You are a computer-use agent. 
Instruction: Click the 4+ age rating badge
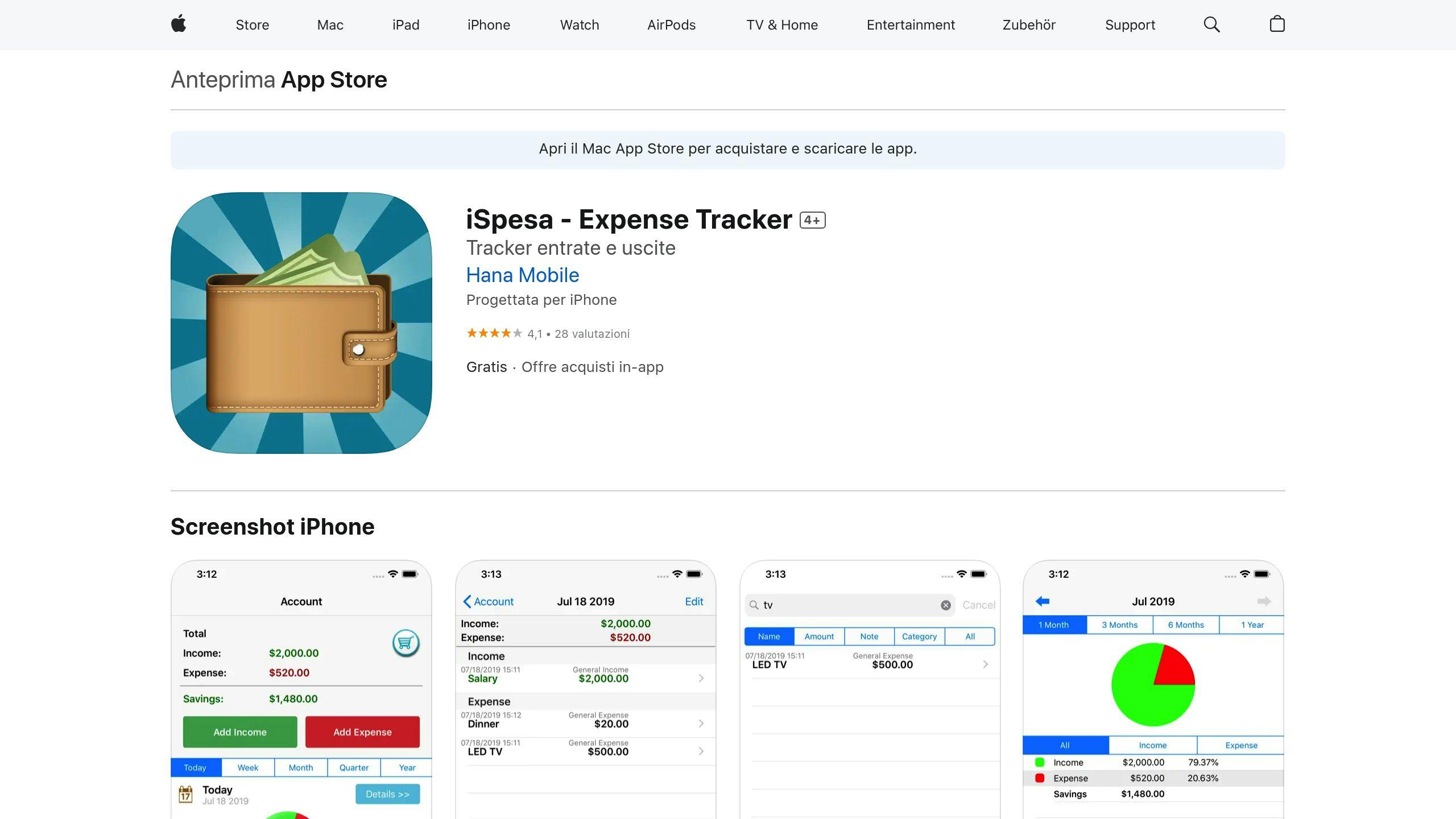click(812, 220)
